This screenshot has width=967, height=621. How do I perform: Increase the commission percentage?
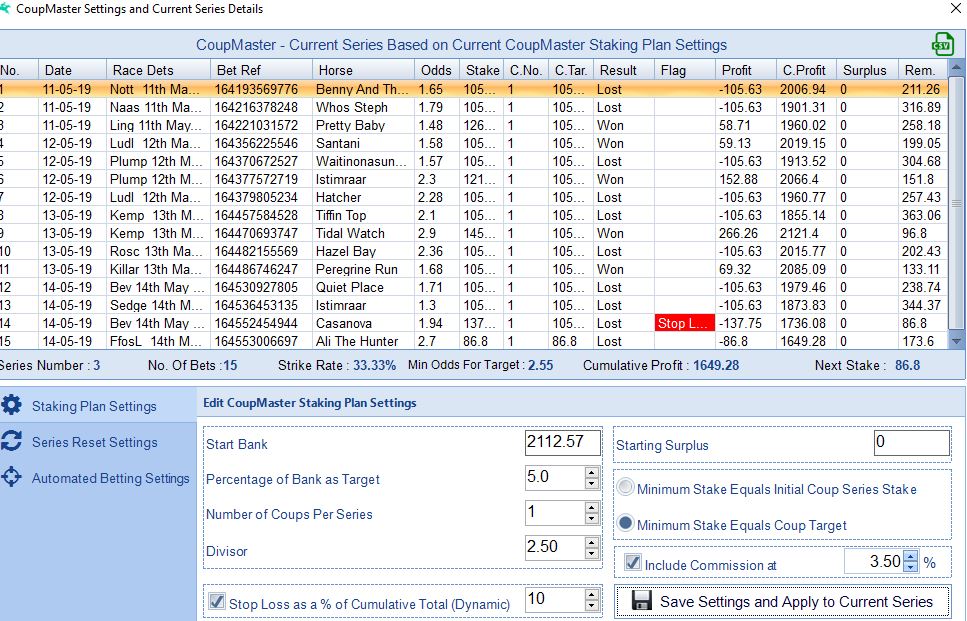(x=910, y=556)
